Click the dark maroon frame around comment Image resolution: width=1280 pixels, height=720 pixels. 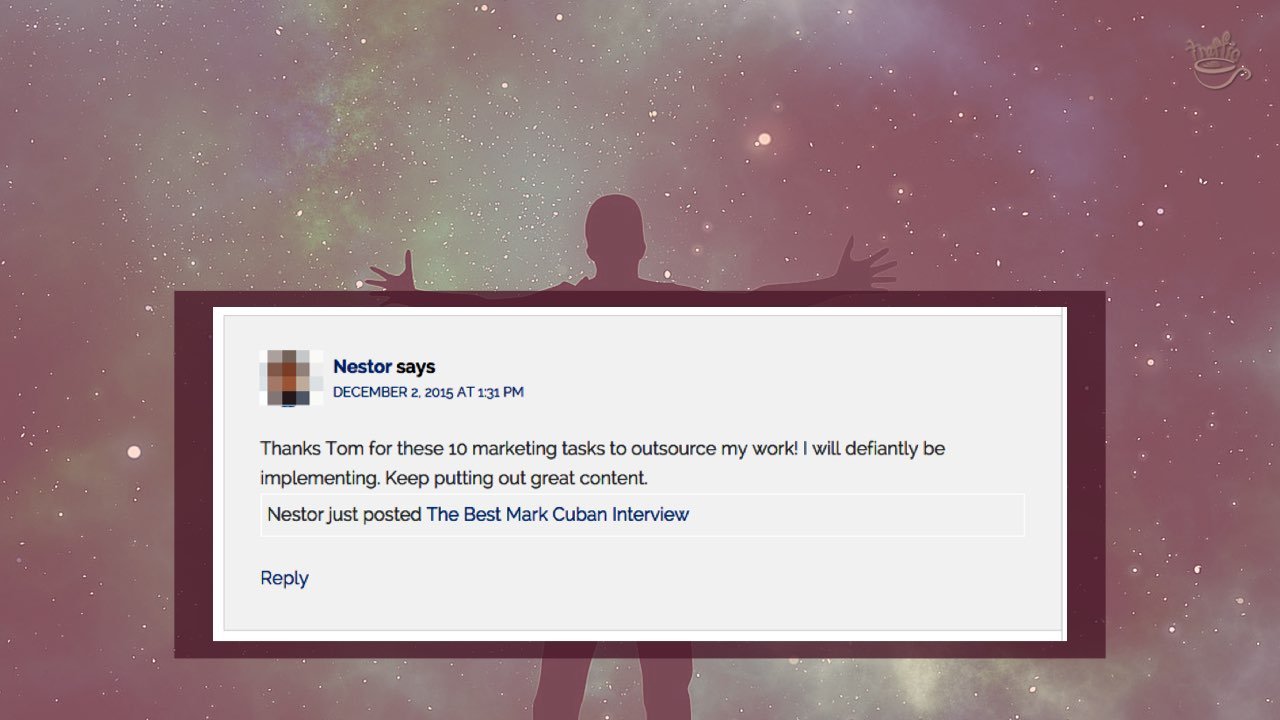193,474
